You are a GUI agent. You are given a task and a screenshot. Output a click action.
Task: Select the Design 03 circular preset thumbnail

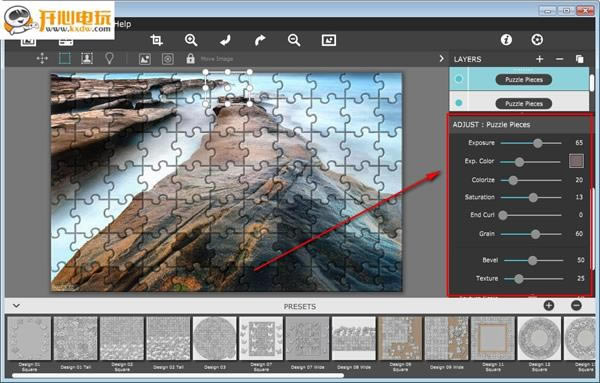(x=215, y=338)
